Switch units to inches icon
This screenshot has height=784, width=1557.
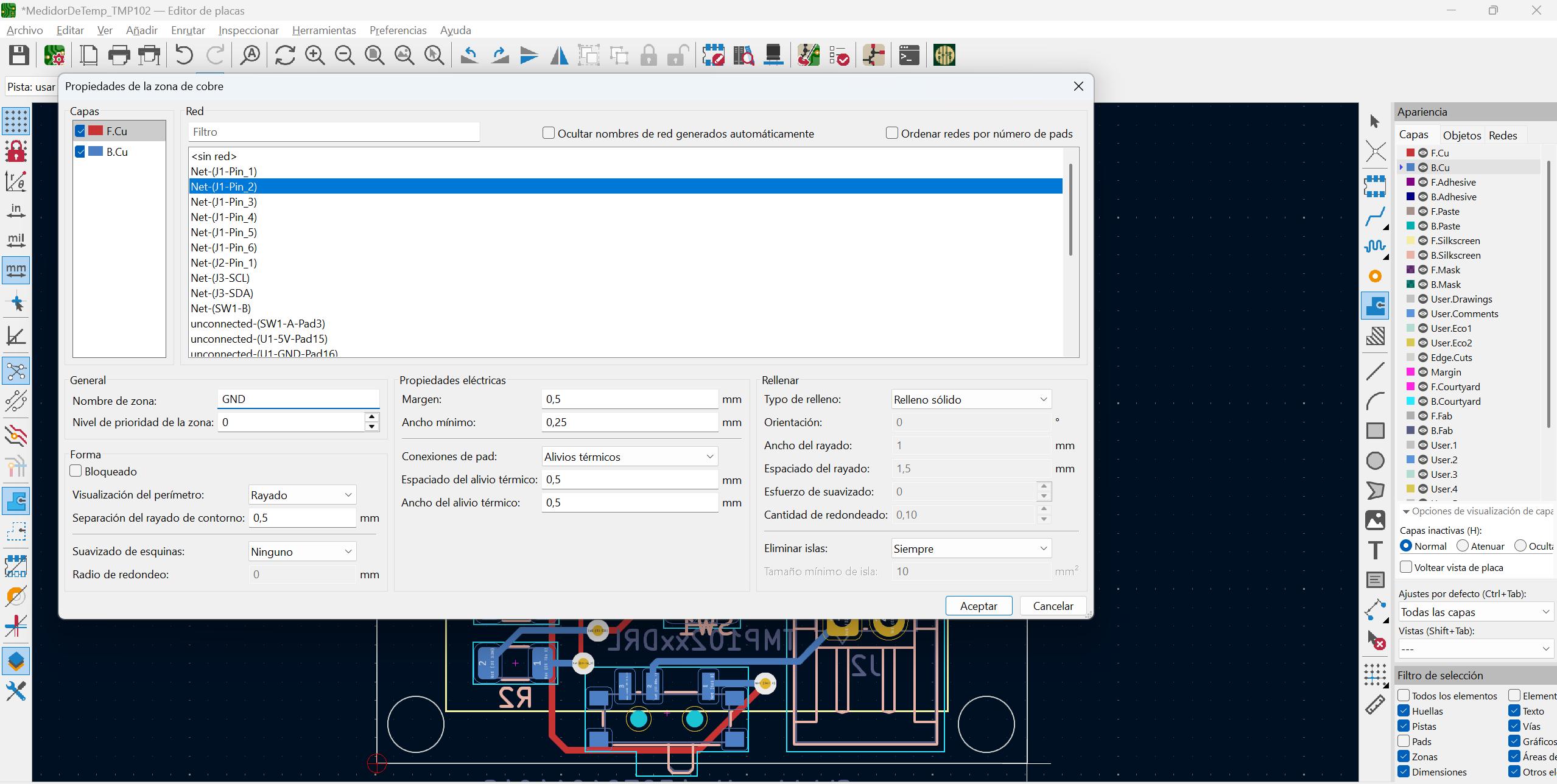[16, 211]
